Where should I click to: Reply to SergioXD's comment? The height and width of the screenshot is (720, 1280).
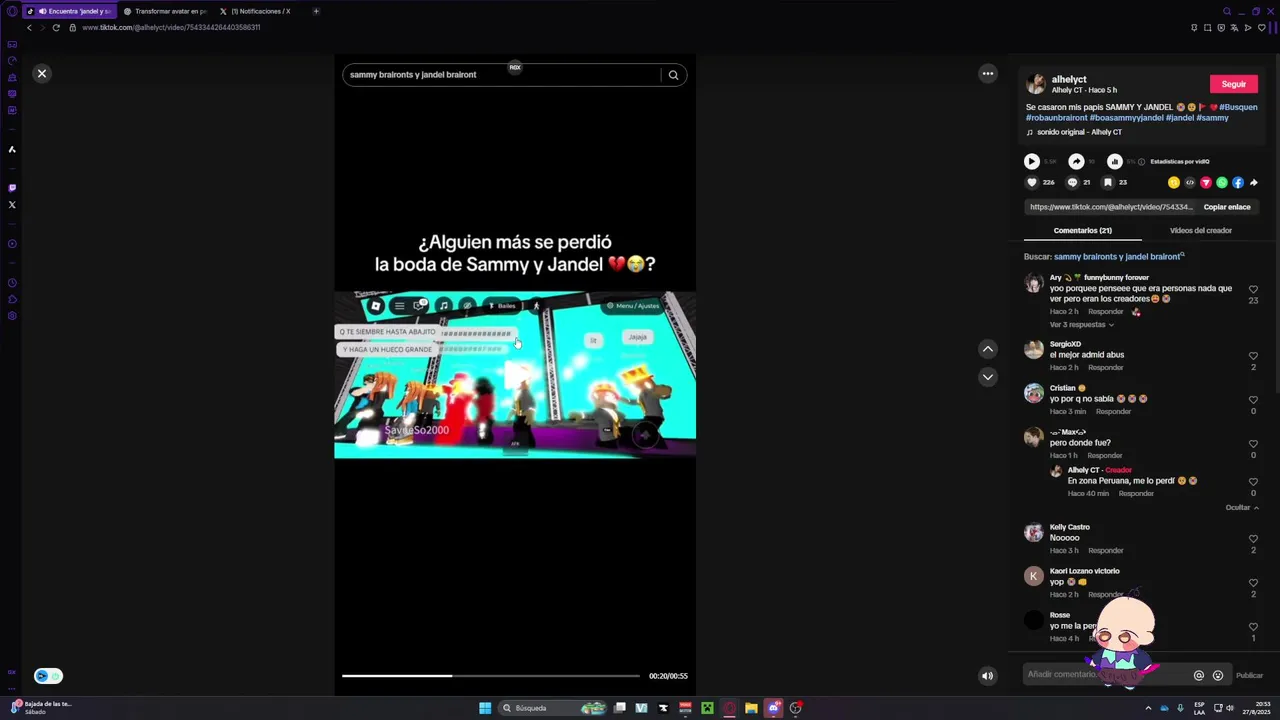1105,368
